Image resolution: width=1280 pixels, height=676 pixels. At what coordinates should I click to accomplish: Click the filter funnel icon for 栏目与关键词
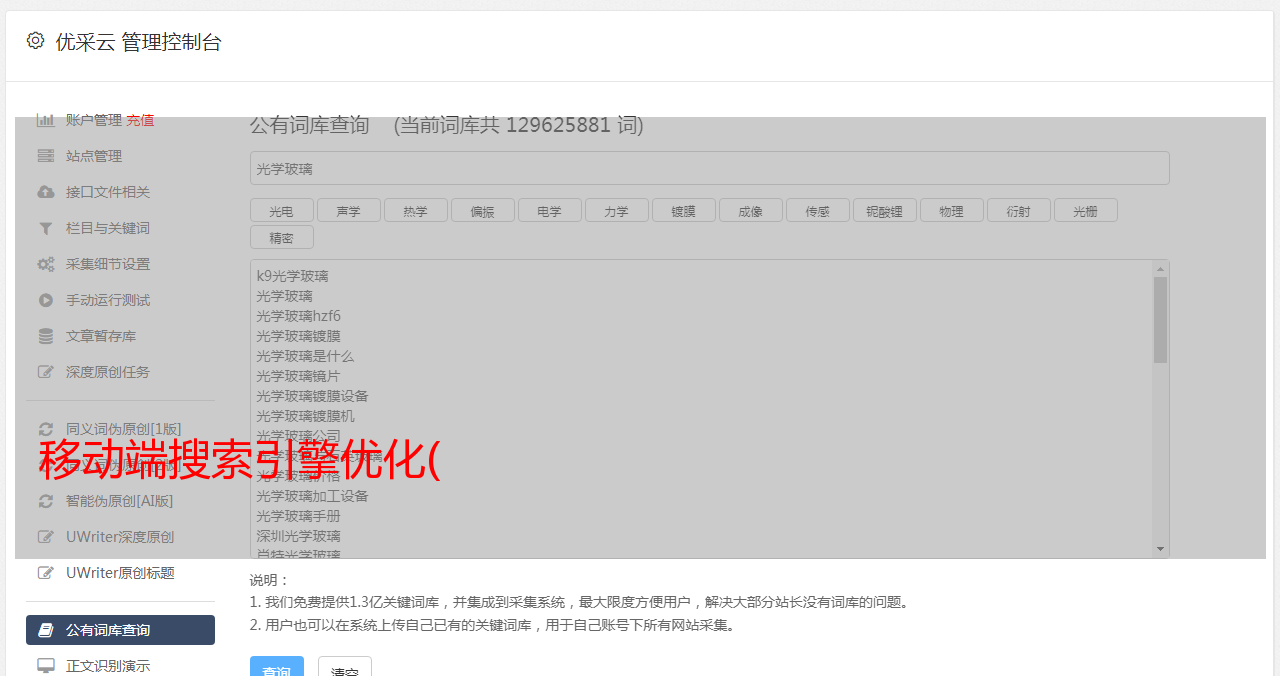46,228
